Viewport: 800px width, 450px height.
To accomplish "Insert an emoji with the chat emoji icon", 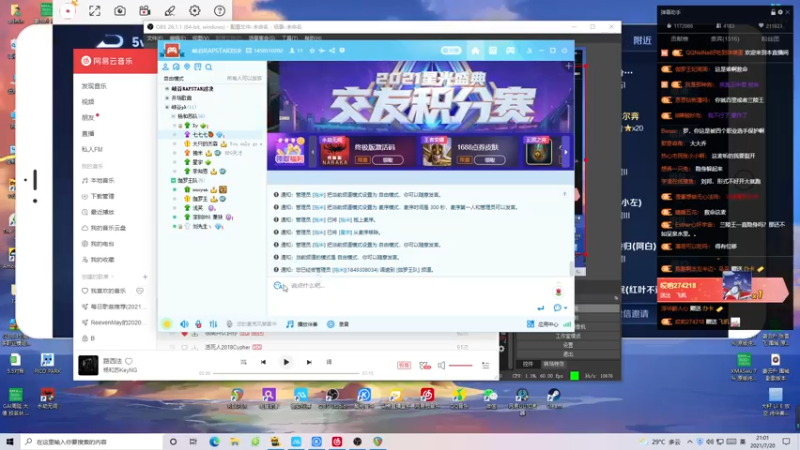I will 279,286.
